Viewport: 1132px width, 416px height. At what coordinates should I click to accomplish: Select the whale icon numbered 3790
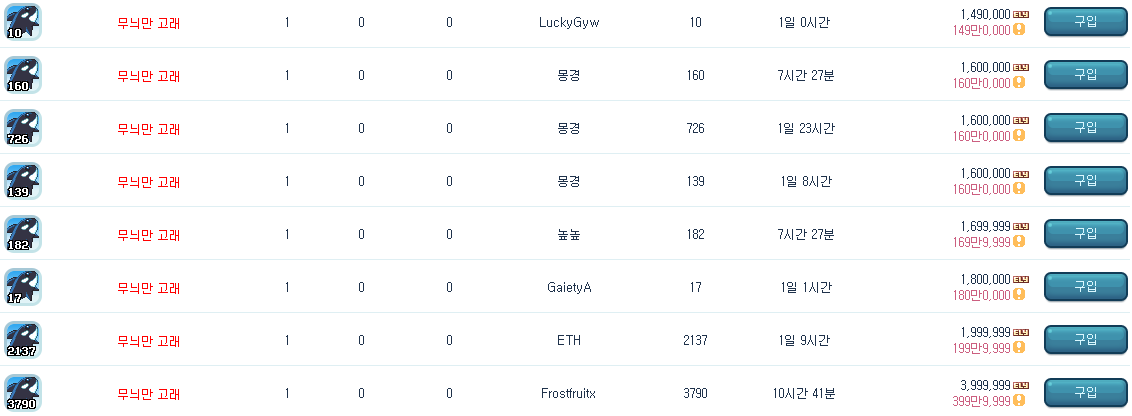[x=23, y=392]
